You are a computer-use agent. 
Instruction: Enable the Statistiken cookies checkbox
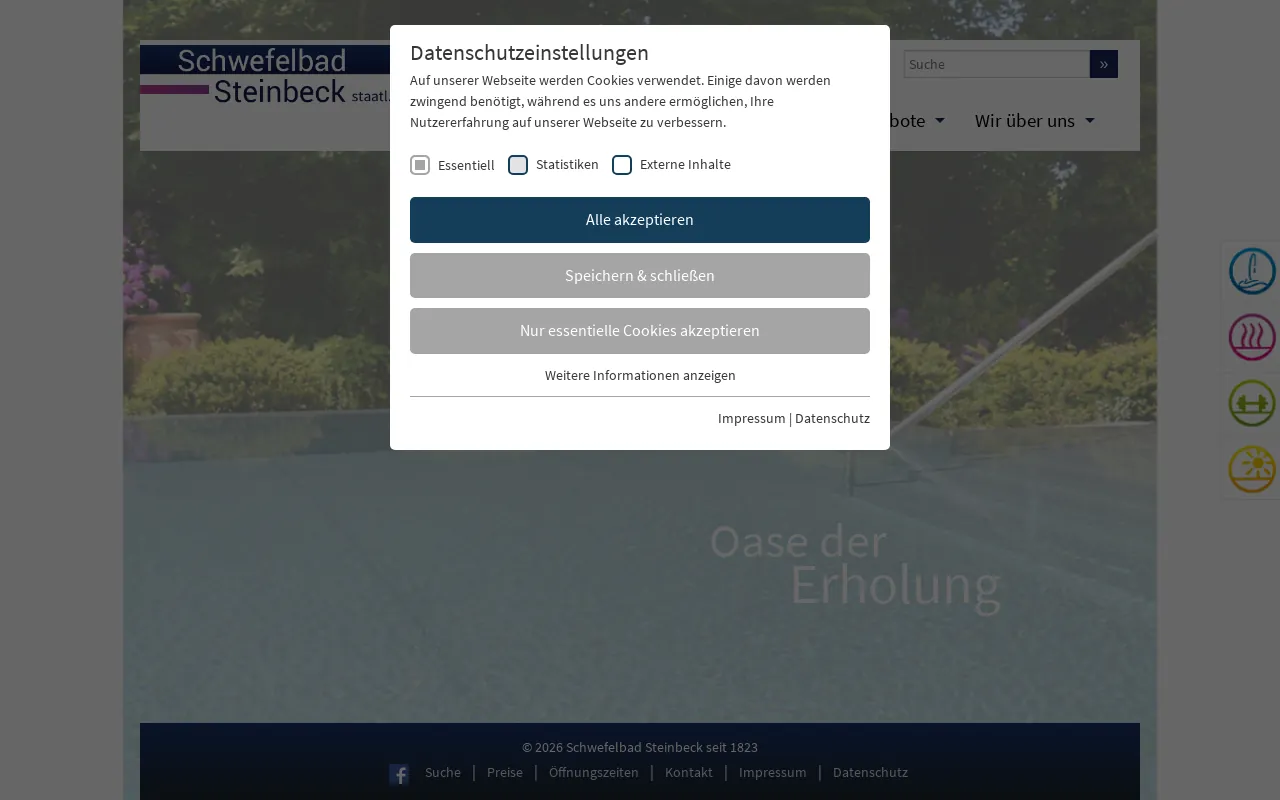click(518, 165)
